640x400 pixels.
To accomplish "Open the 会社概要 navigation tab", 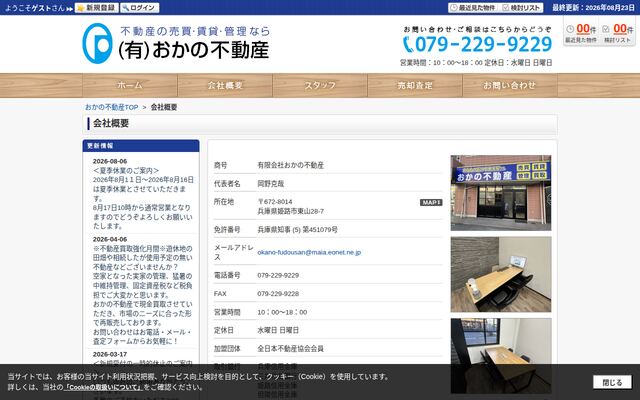I will click(x=225, y=85).
